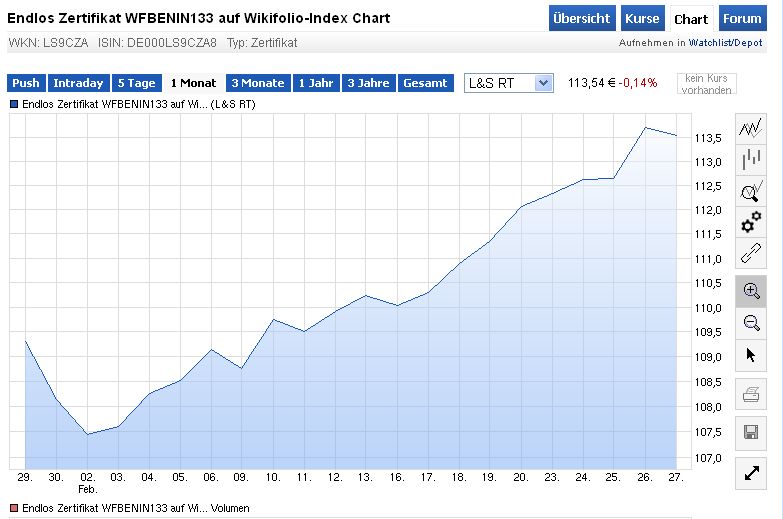Click the WKN LS9CZA text
The width and height of the screenshot is (783, 519).
[x=48, y=43]
